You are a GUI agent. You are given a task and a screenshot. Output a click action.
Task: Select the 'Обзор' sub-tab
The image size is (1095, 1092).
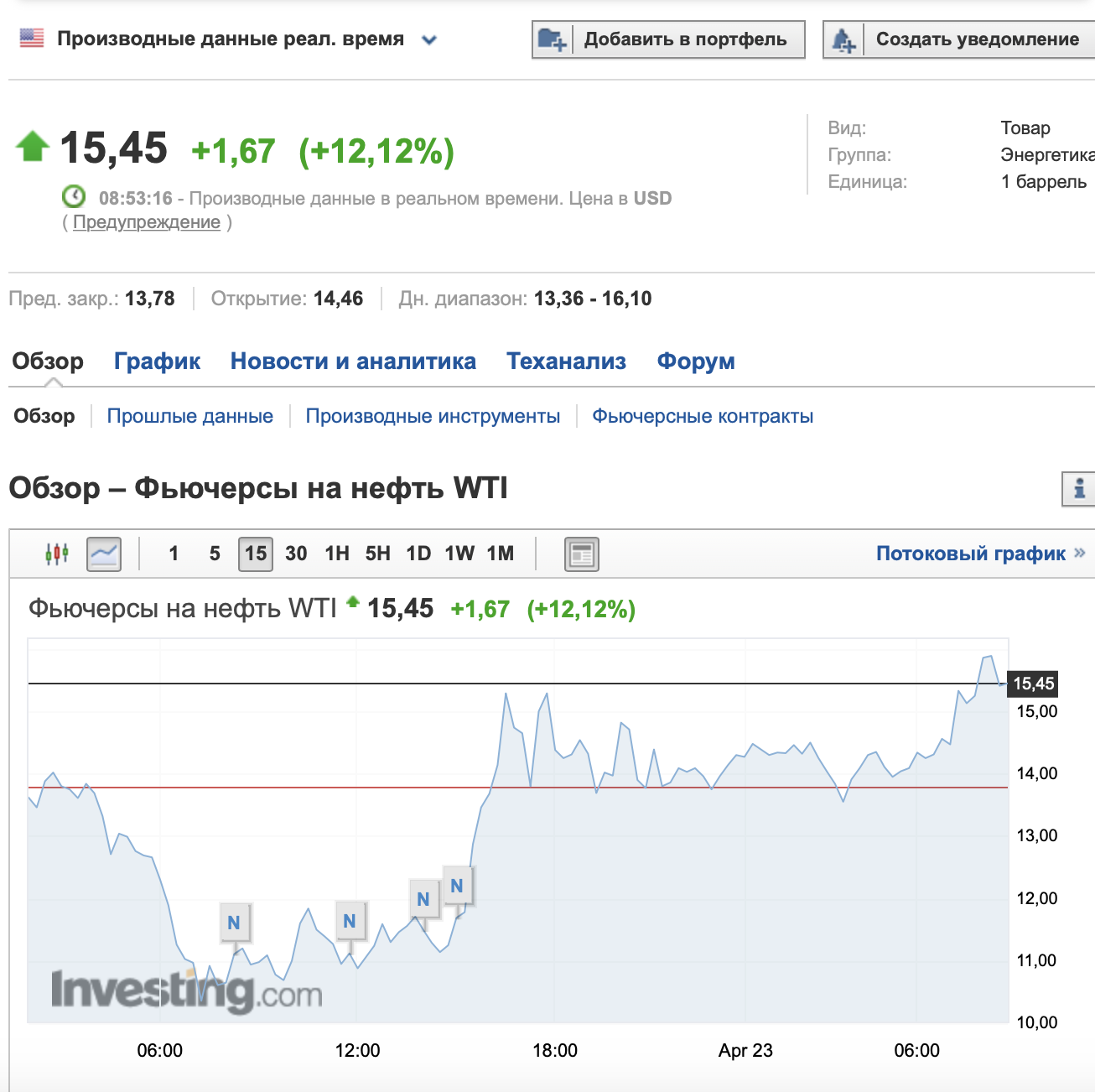point(44,416)
